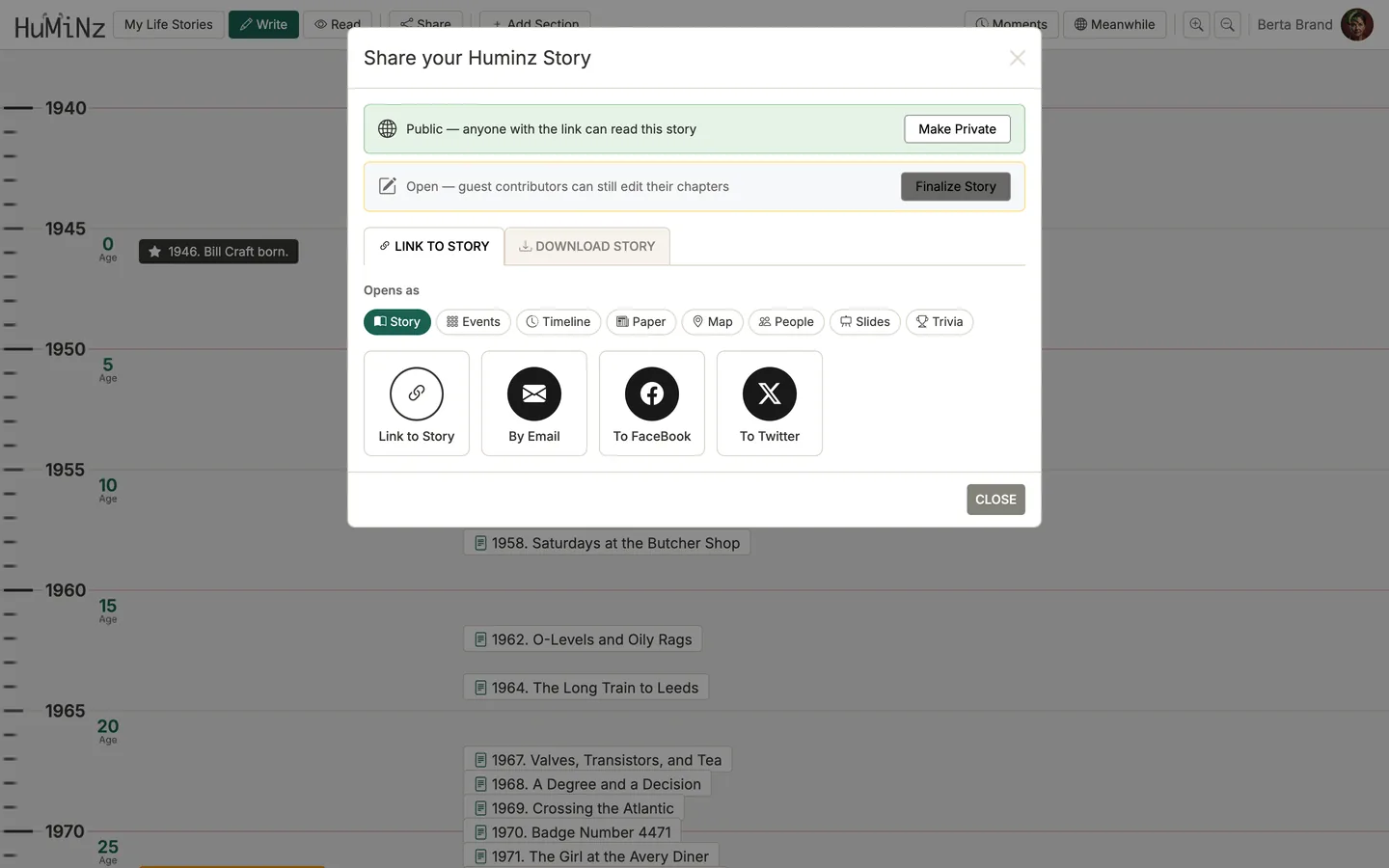Select Events as the opens-as view

[x=474, y=322]
